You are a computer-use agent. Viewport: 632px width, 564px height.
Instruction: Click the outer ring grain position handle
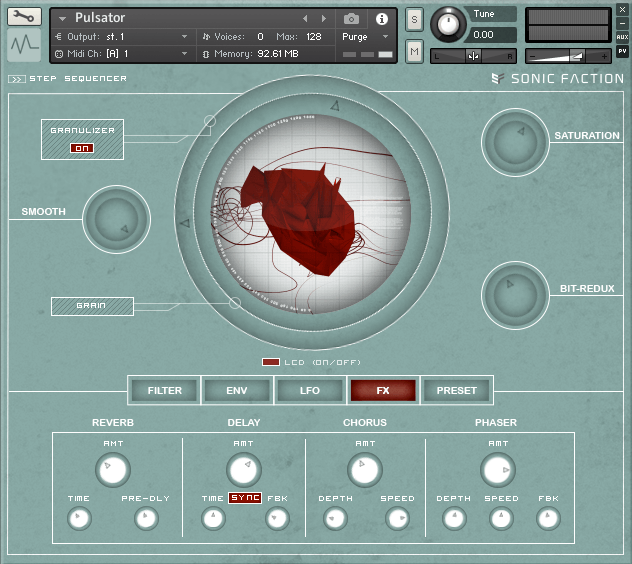pos(235,303)
